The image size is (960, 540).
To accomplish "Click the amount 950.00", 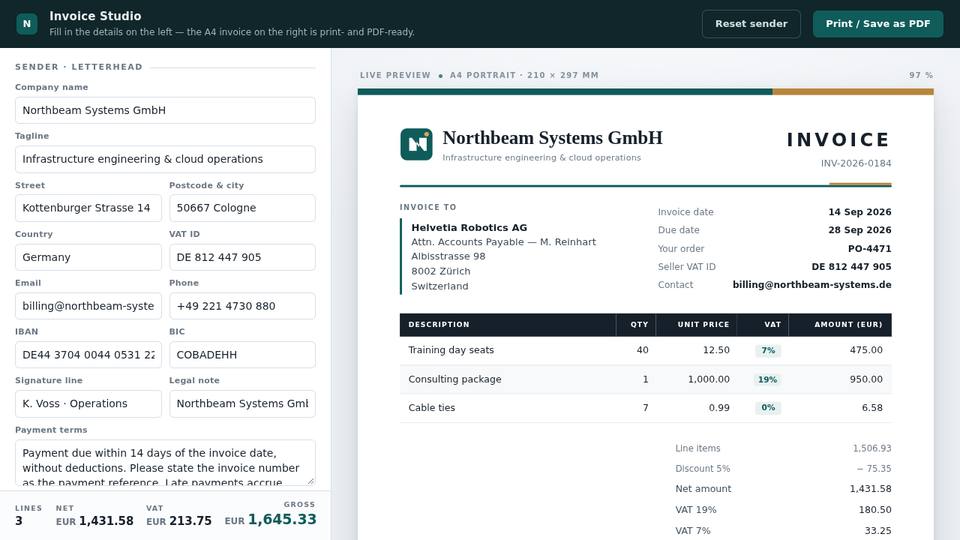I will 866,380.
